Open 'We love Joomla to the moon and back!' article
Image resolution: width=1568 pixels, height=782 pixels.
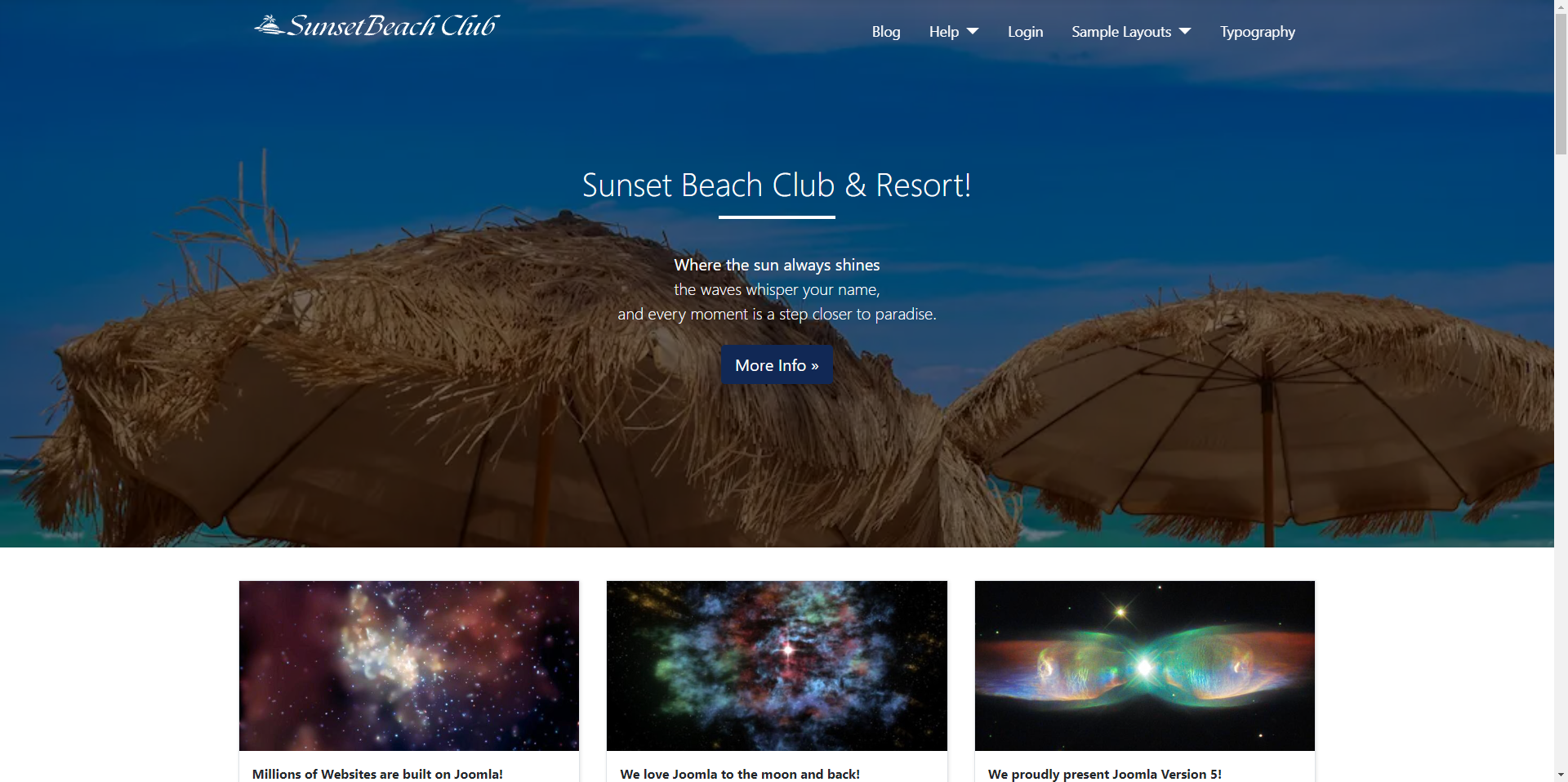point(740,774)
